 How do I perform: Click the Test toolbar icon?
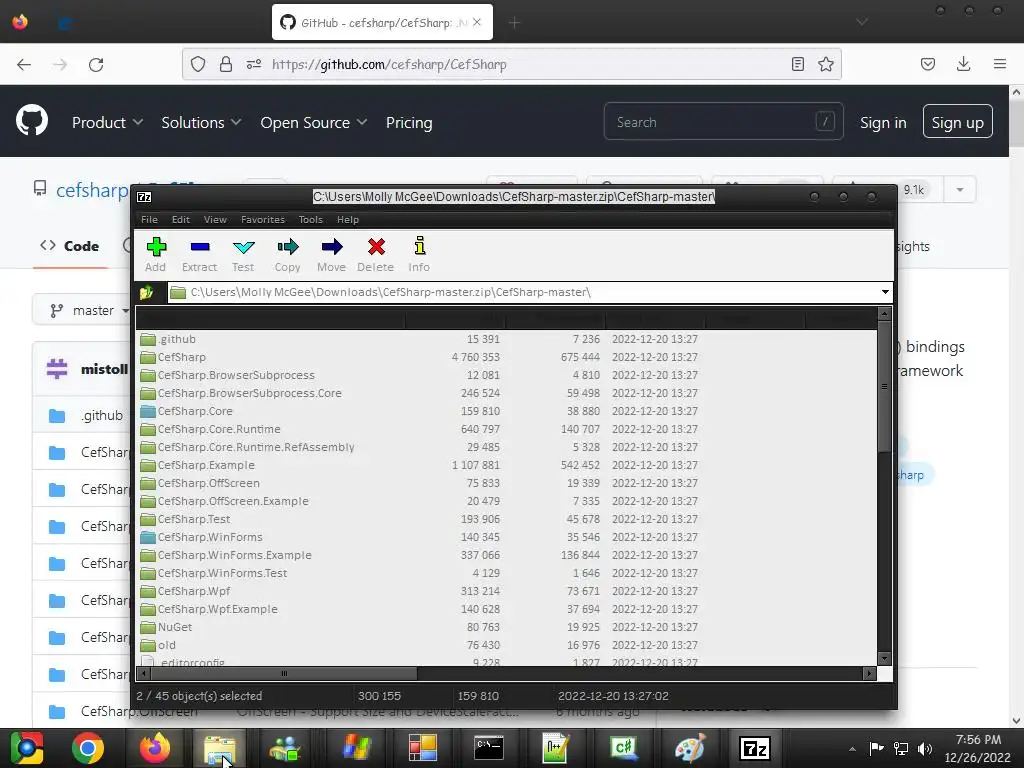tap(243, 254)
